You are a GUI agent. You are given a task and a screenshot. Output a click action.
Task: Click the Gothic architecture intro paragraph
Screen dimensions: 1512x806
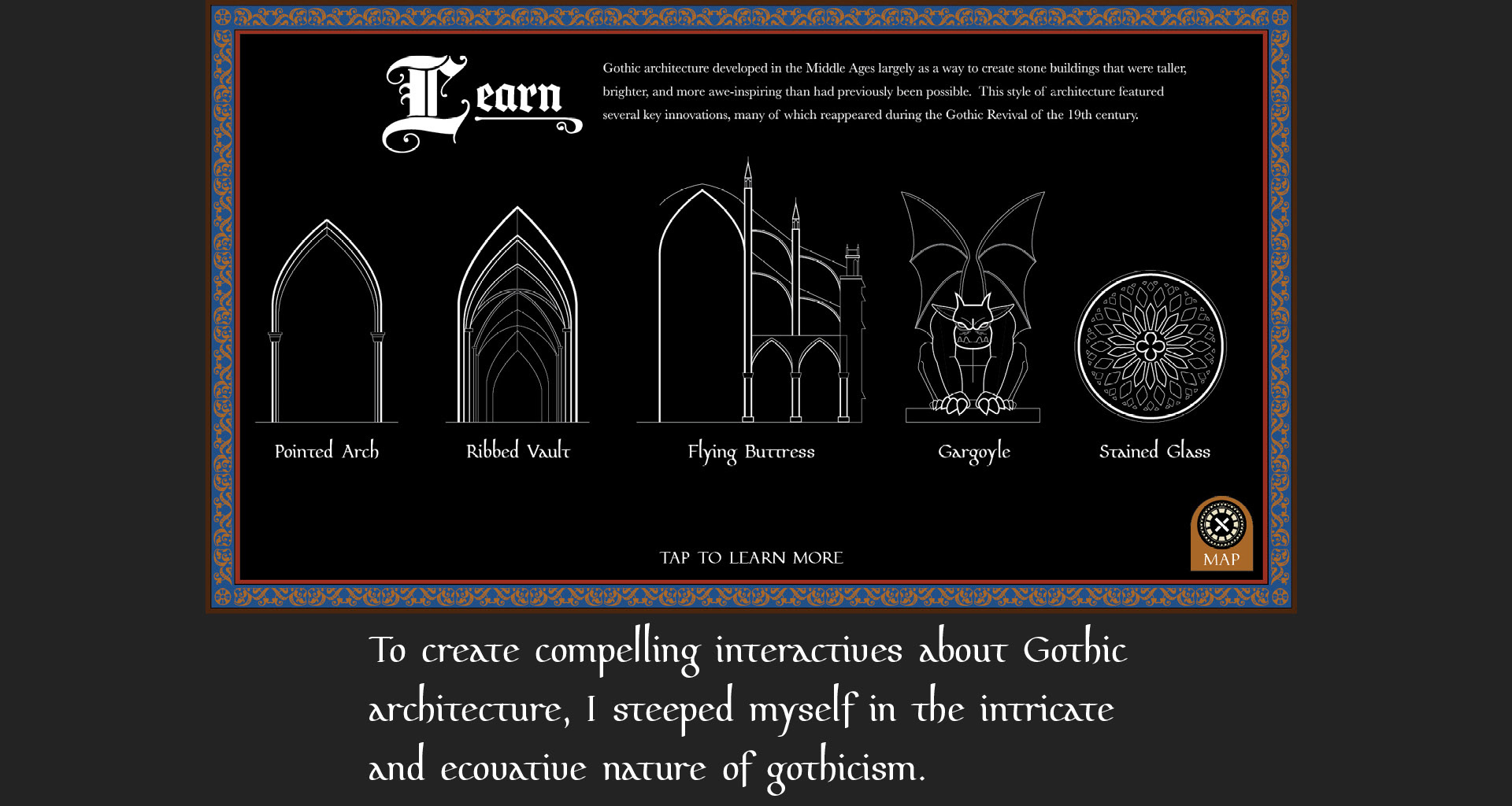(895, 91)
